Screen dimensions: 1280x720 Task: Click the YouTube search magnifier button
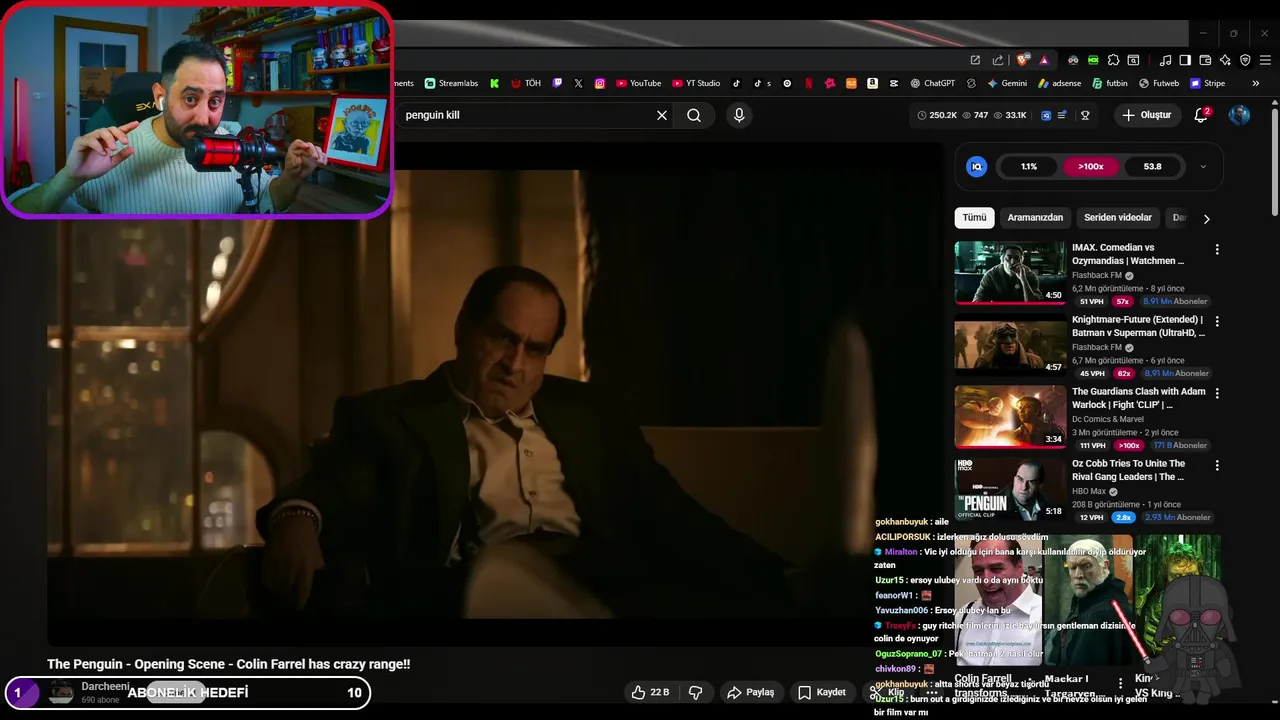(694, 115)
